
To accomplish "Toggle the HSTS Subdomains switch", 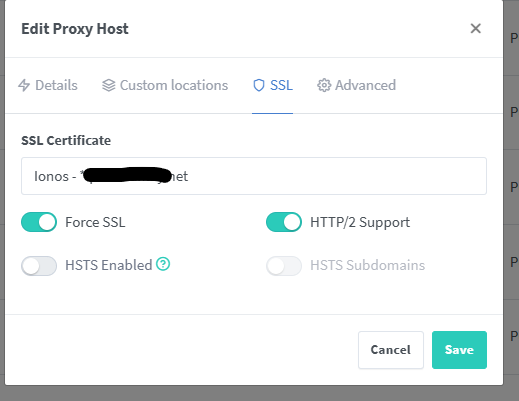I will [284, 266].
